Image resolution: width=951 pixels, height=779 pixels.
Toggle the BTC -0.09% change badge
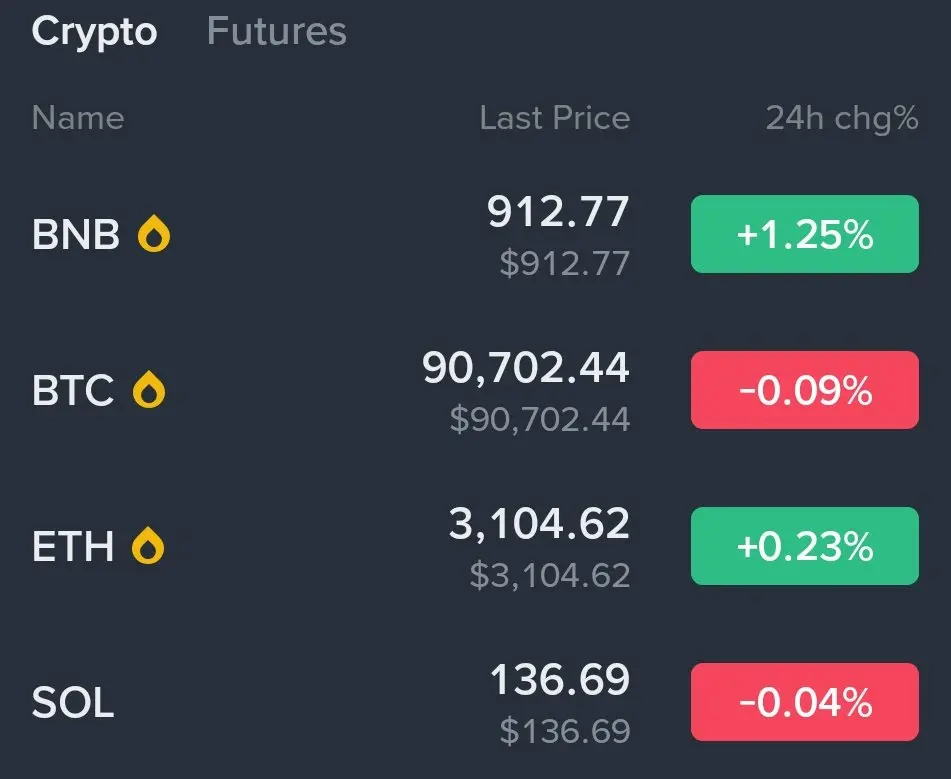coord(805,390)
